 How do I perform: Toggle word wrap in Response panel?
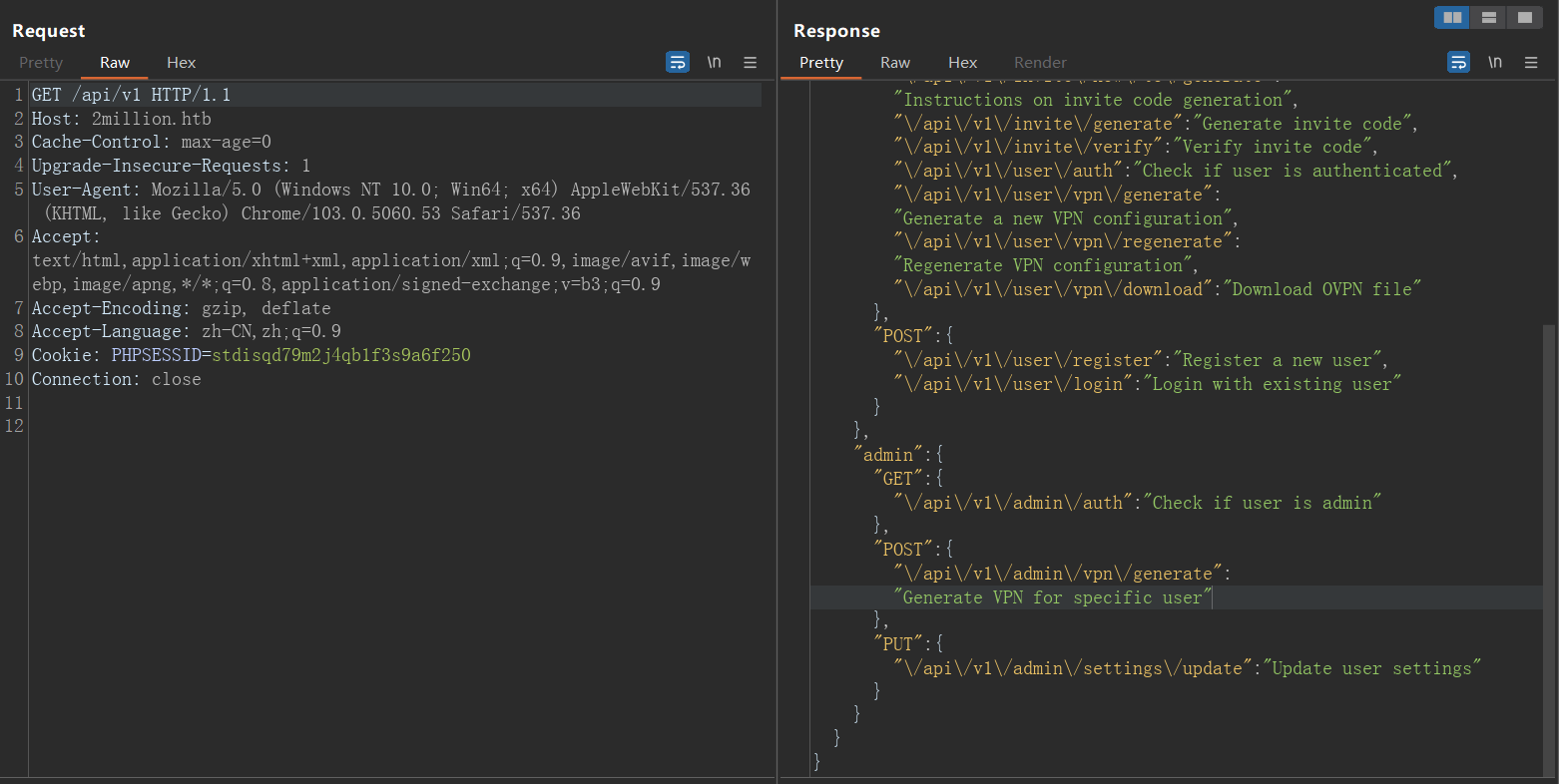coord(1458,62)
